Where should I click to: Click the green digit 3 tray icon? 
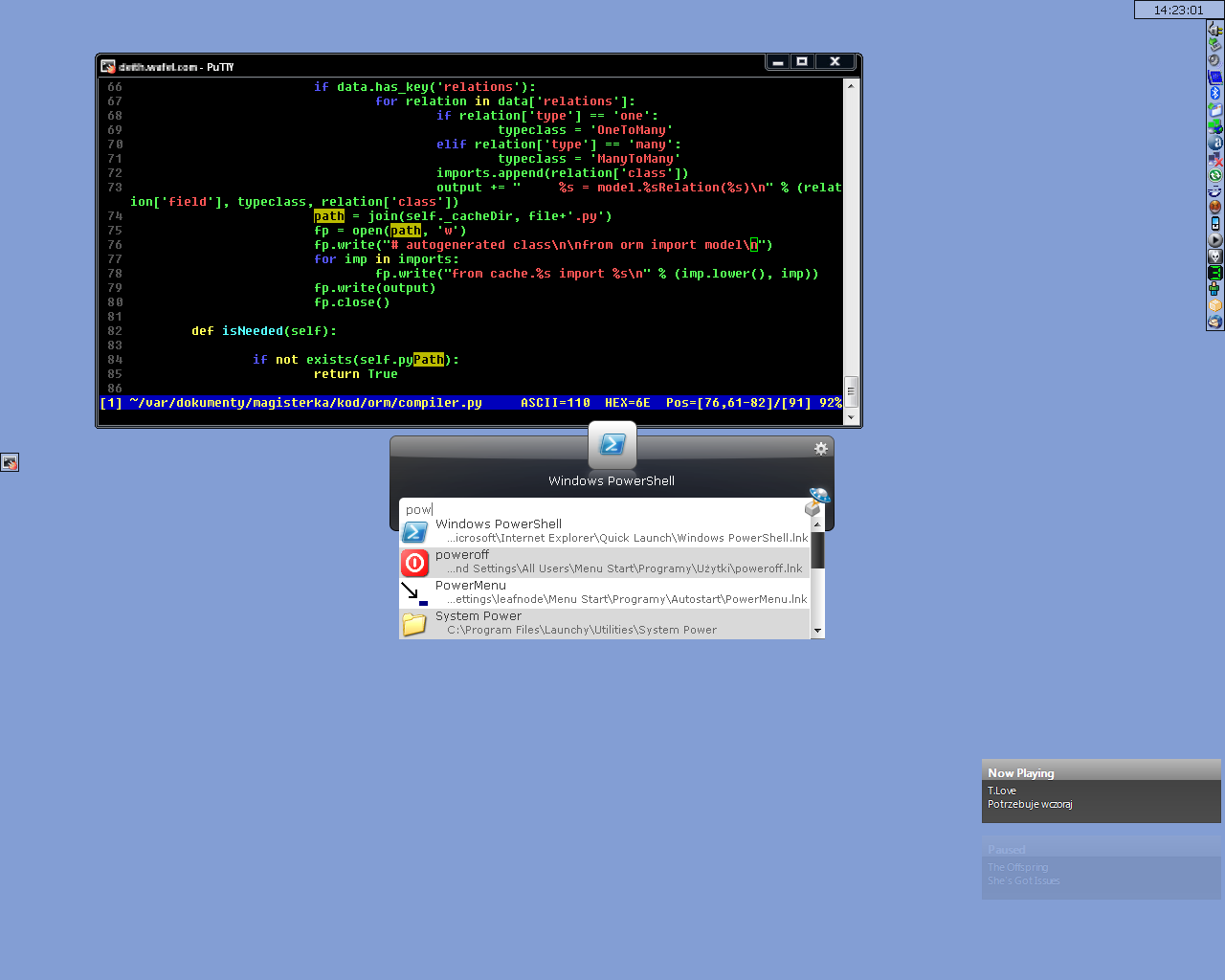coord(1215,274)
